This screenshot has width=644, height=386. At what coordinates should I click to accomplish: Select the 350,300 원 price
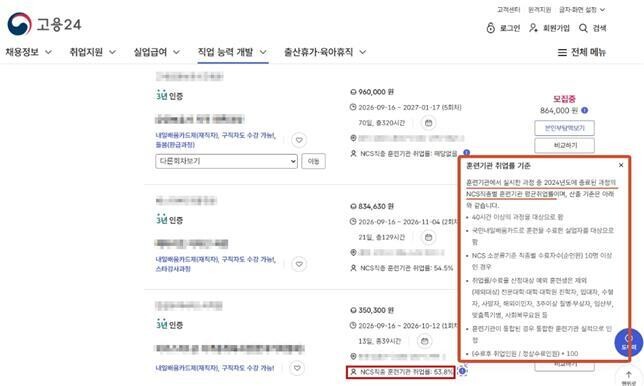click(376, 310)
